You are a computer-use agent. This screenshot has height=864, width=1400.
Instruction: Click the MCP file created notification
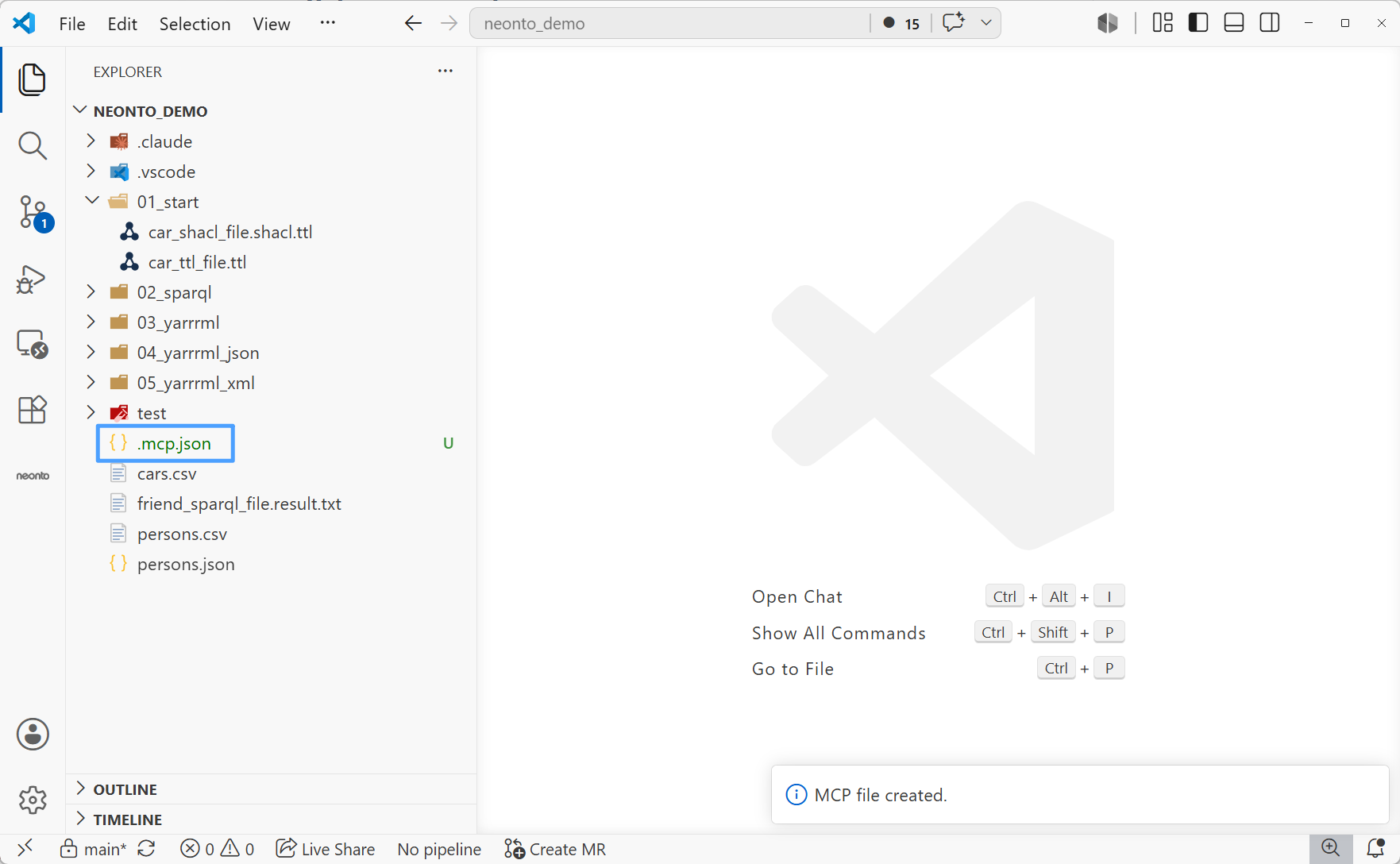click(x=1080, y=795)
